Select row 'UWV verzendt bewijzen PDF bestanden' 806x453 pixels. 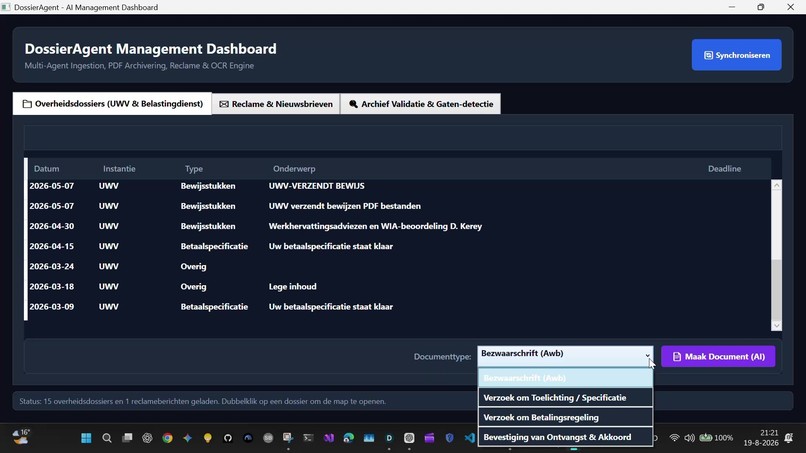(398, 206)
